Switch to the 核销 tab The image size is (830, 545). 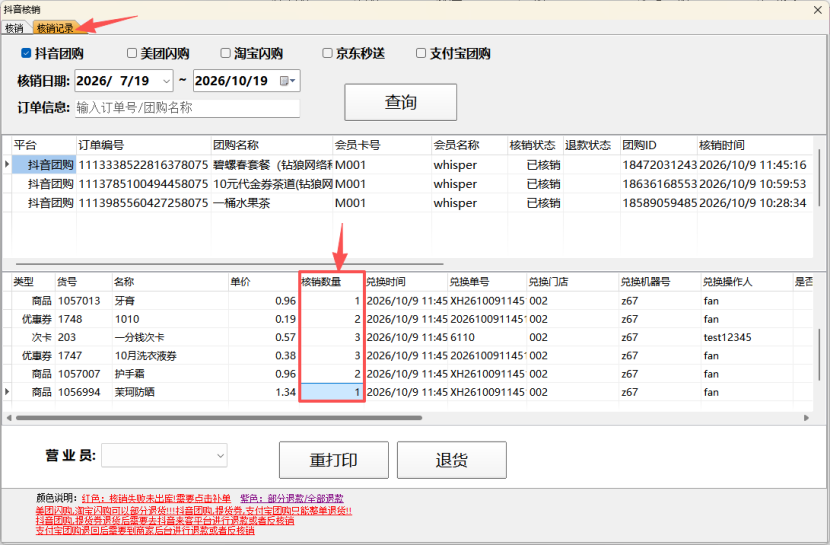14,28
